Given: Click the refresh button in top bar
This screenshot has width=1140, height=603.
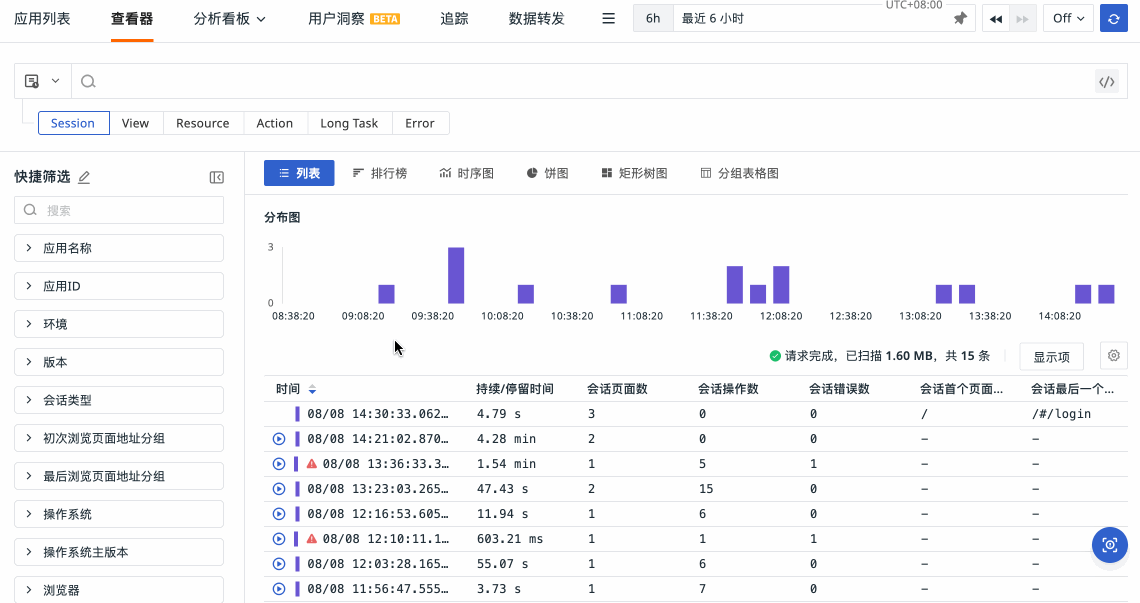Looking at the screenshot, I should point(1113,19).
